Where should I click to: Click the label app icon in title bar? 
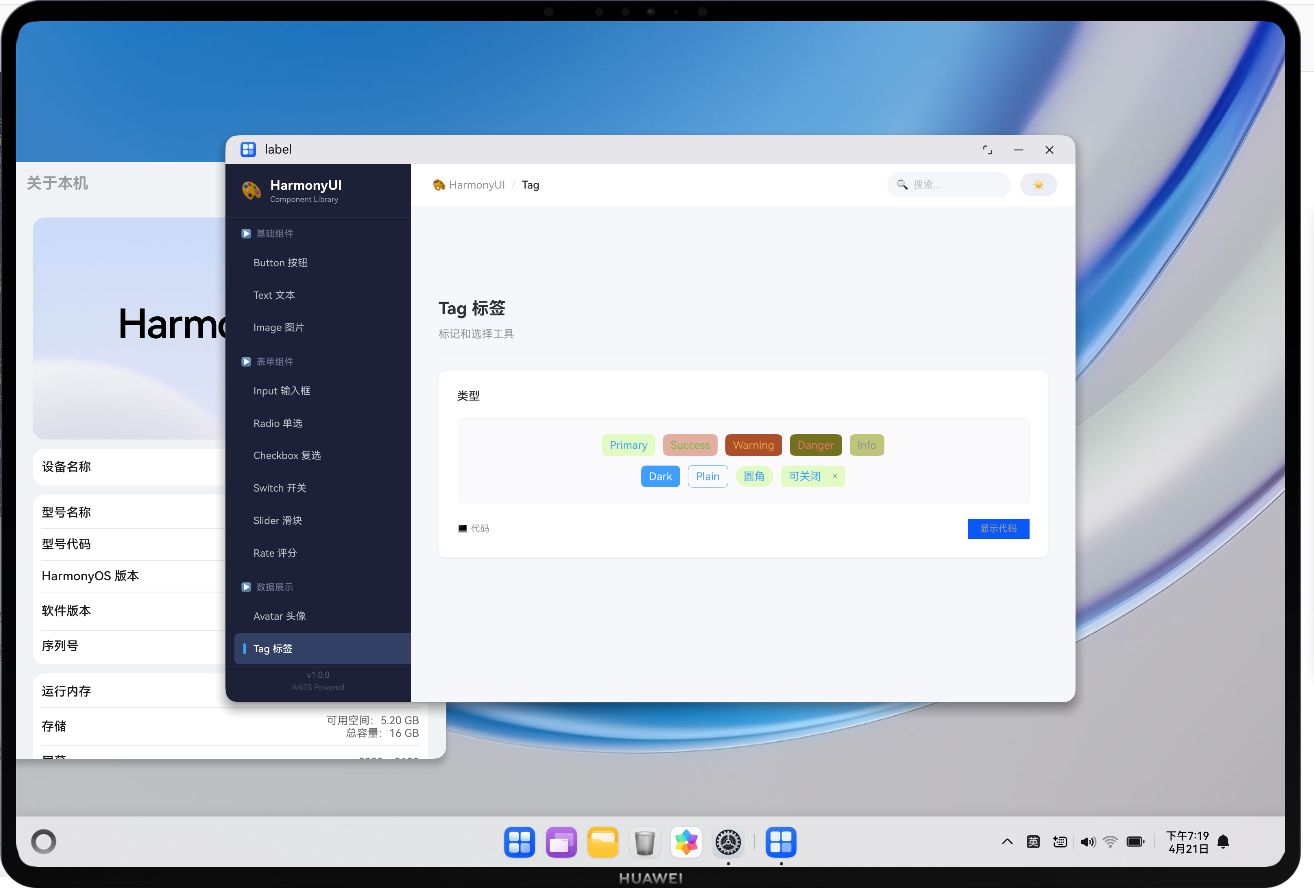tap(249, 149)
